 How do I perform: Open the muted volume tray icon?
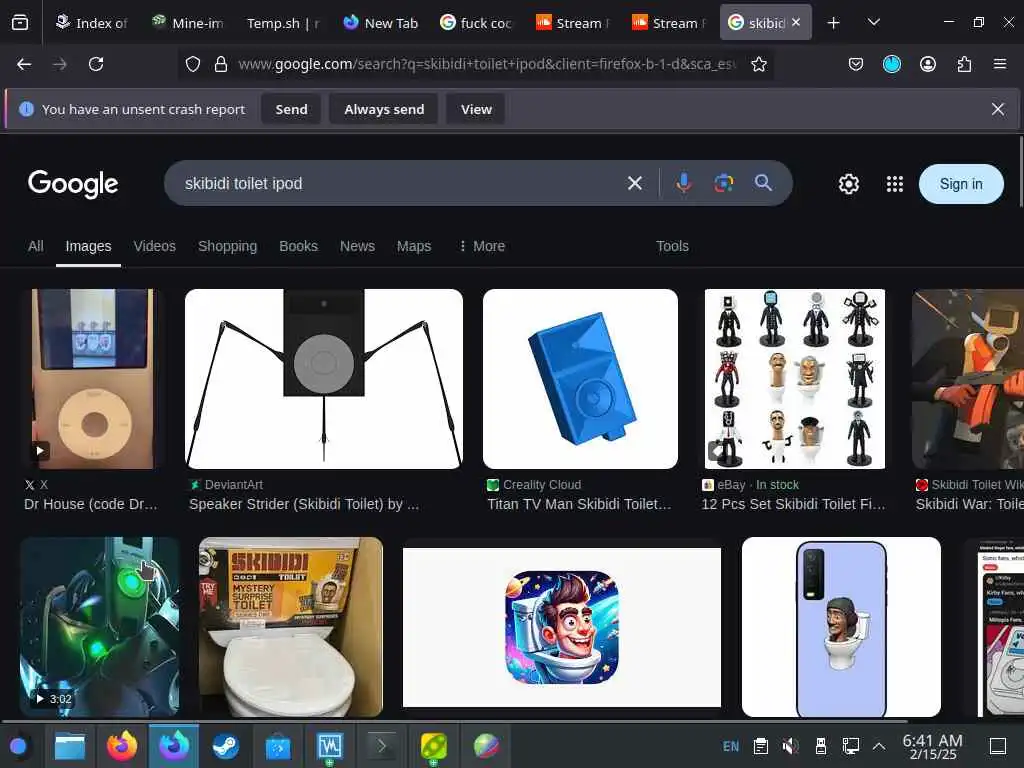click(x=790, y=746)
